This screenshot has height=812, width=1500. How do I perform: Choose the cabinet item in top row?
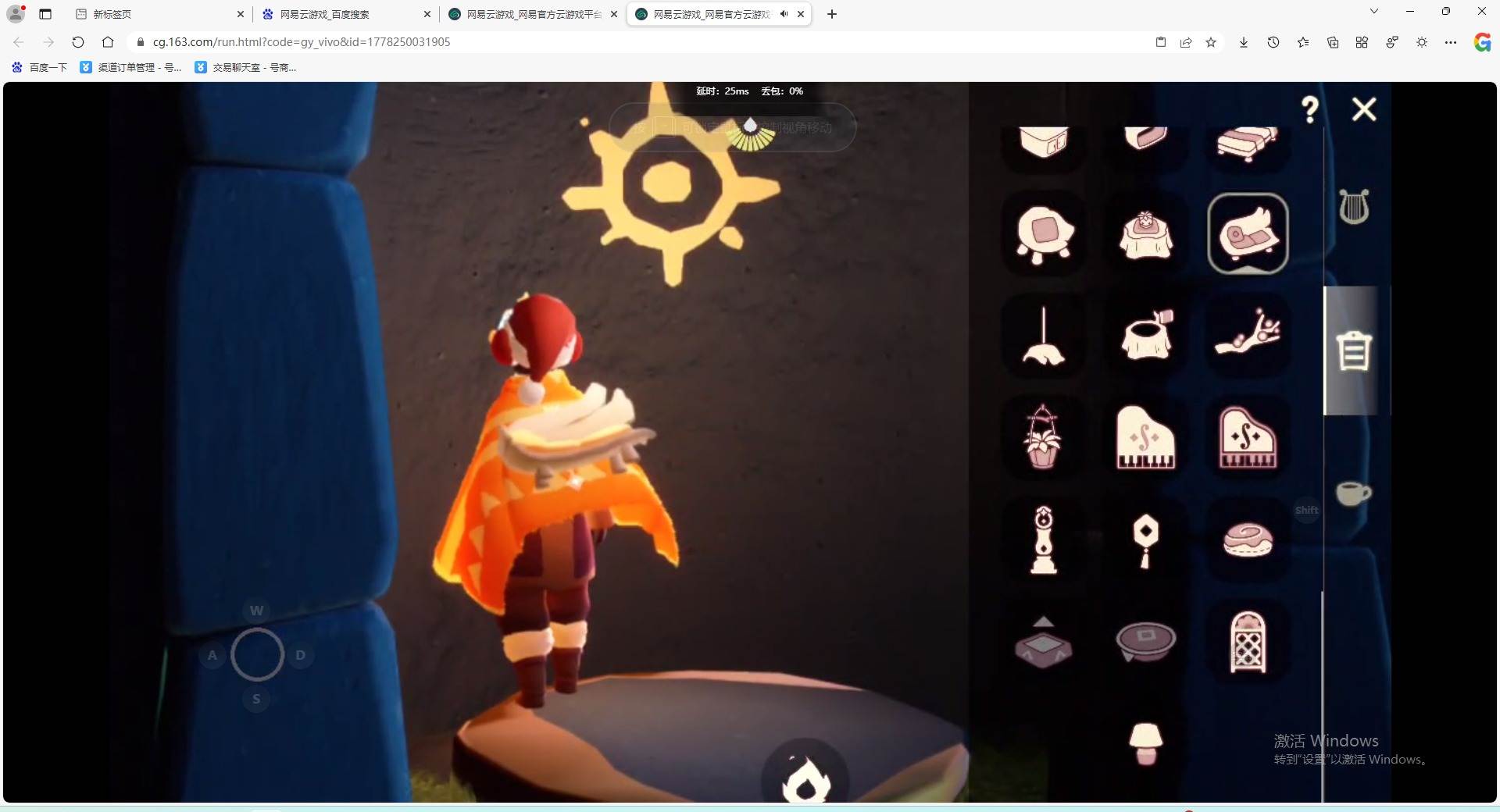1045,144
